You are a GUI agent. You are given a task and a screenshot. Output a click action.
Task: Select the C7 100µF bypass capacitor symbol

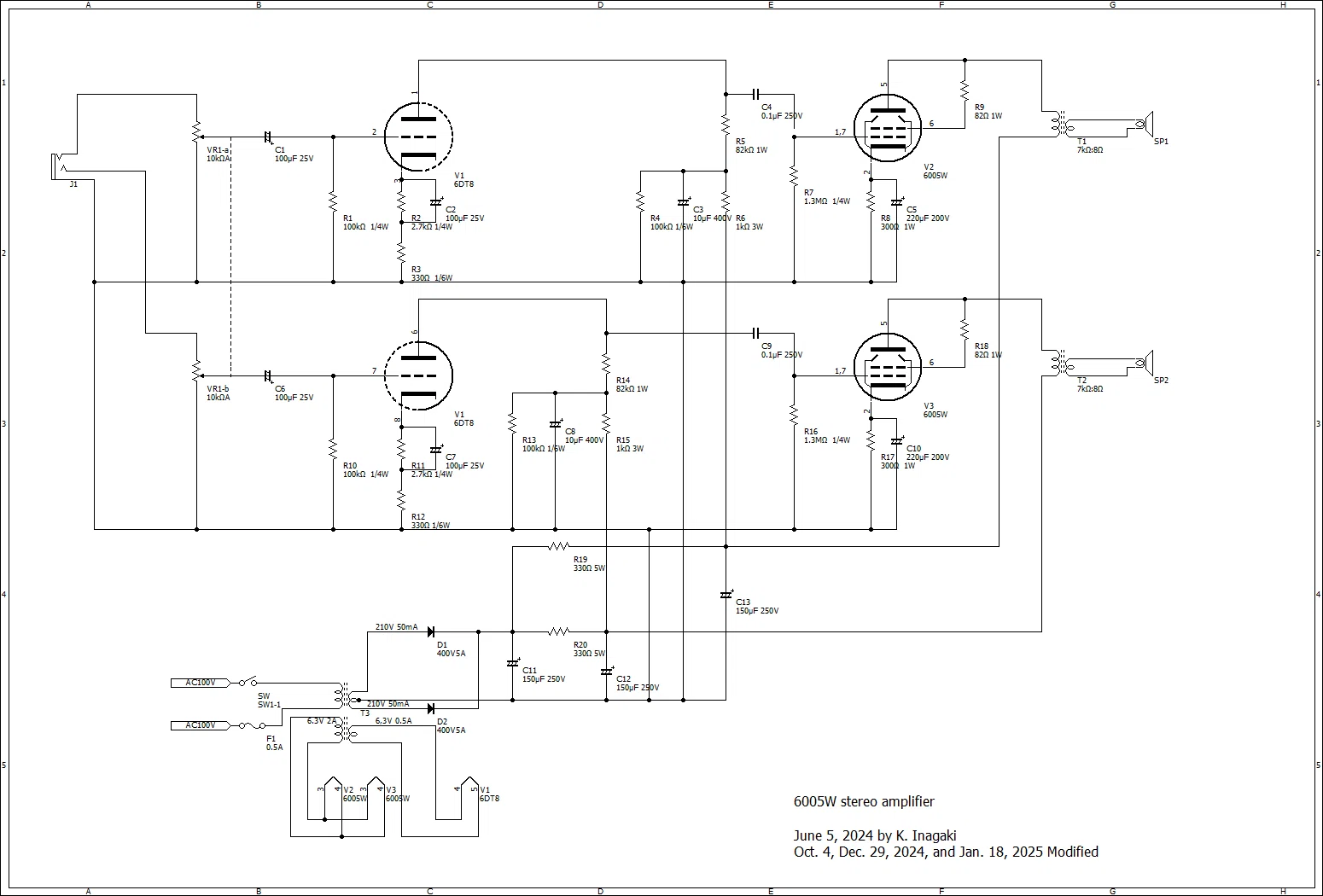pyautogui.click(x=436, y=449)
